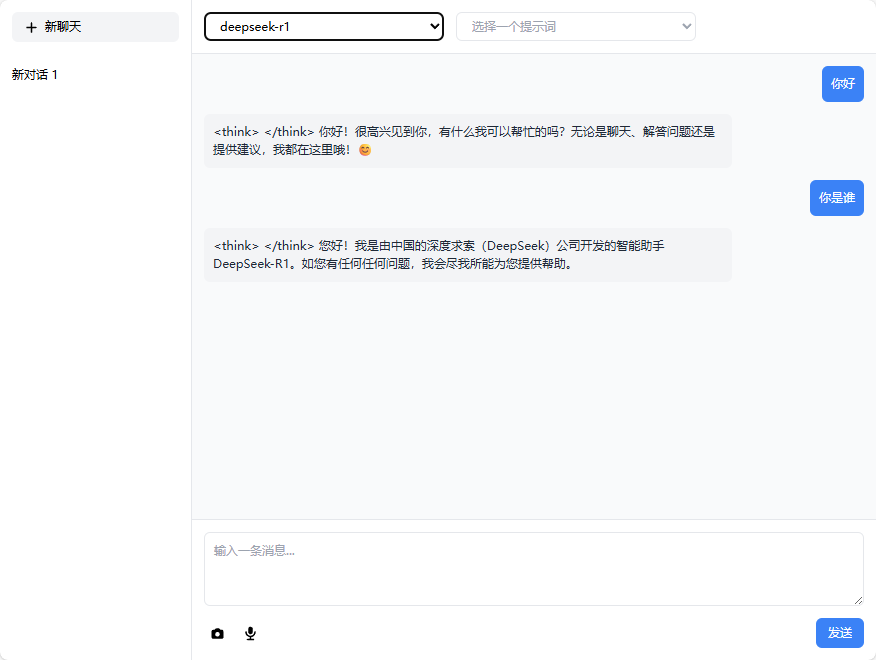Click the resize handle of the message box
Image resolution: width=876 pixels, height=660 pixels.
coord(858,600)
